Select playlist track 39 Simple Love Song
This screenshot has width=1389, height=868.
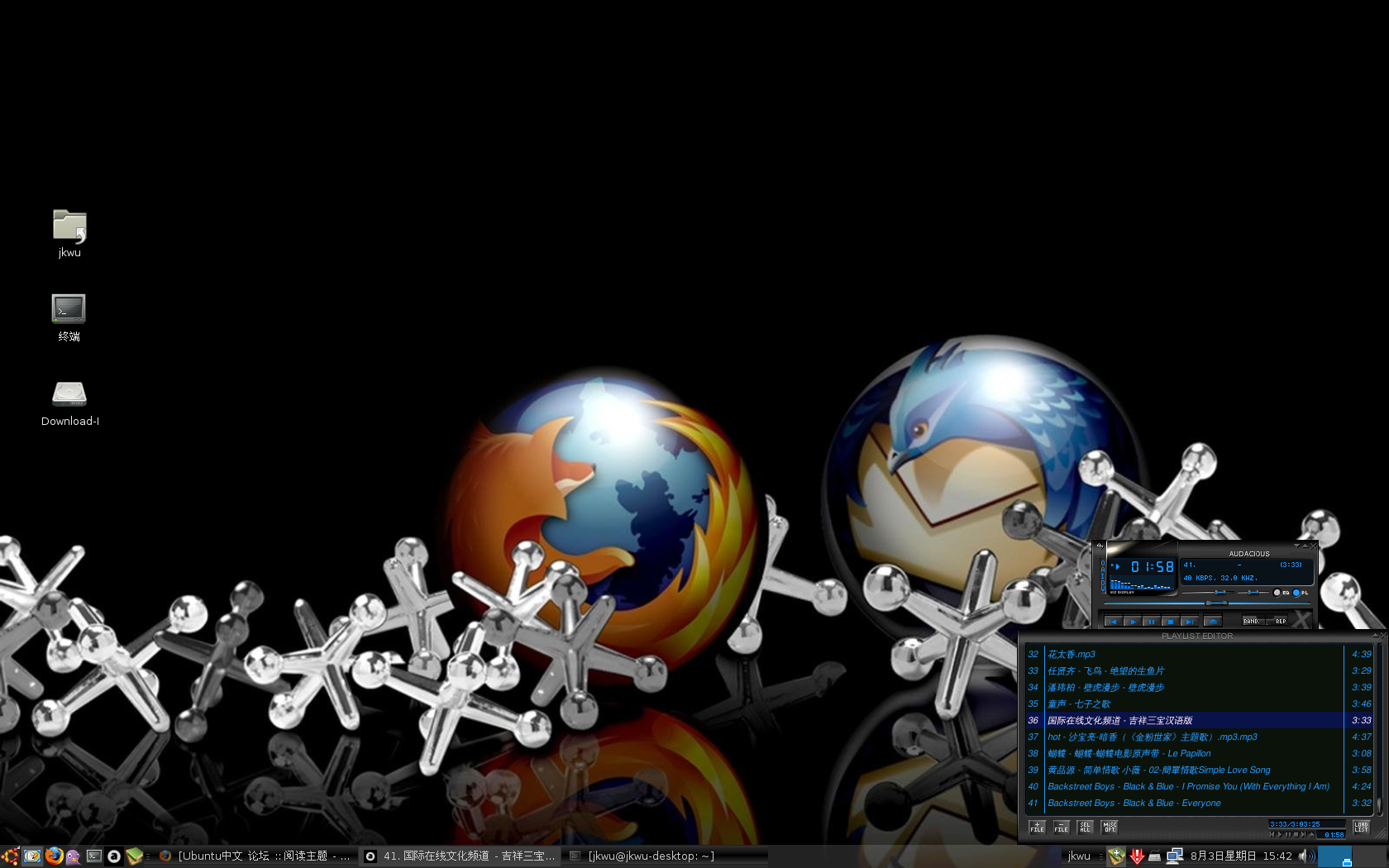click(1199, 770)
